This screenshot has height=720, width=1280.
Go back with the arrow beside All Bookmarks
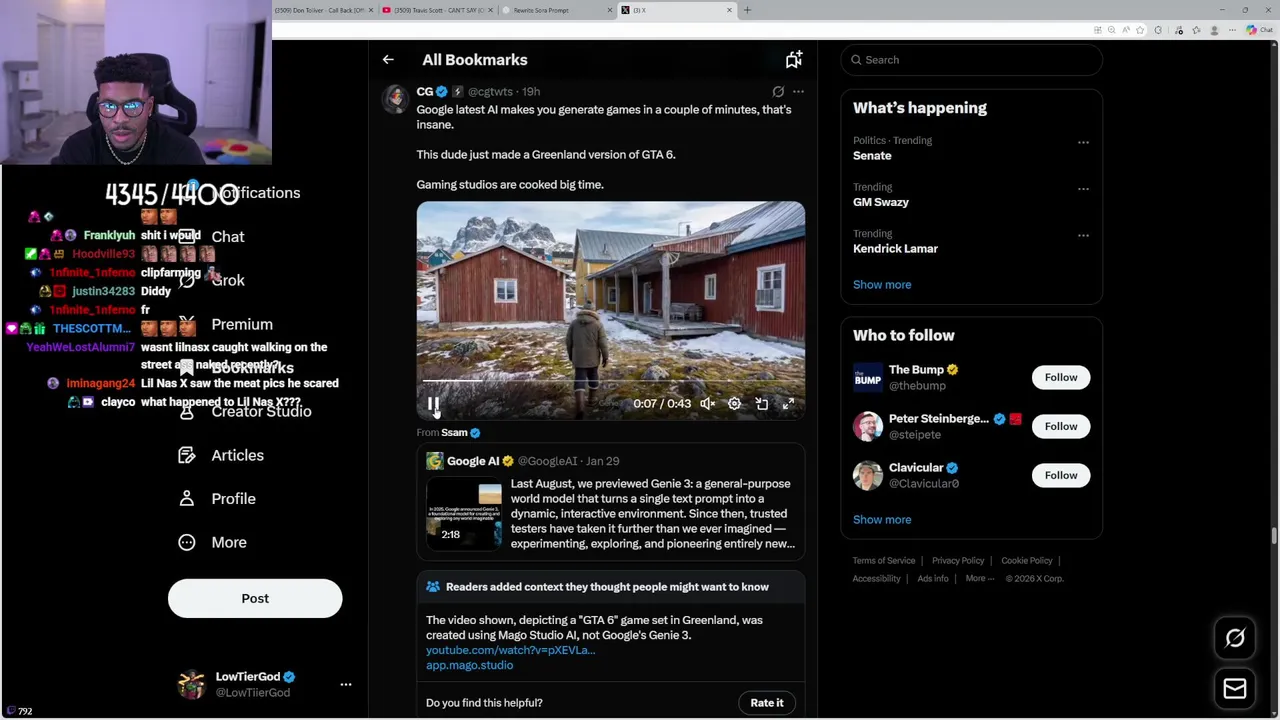[x=388, y=60]
